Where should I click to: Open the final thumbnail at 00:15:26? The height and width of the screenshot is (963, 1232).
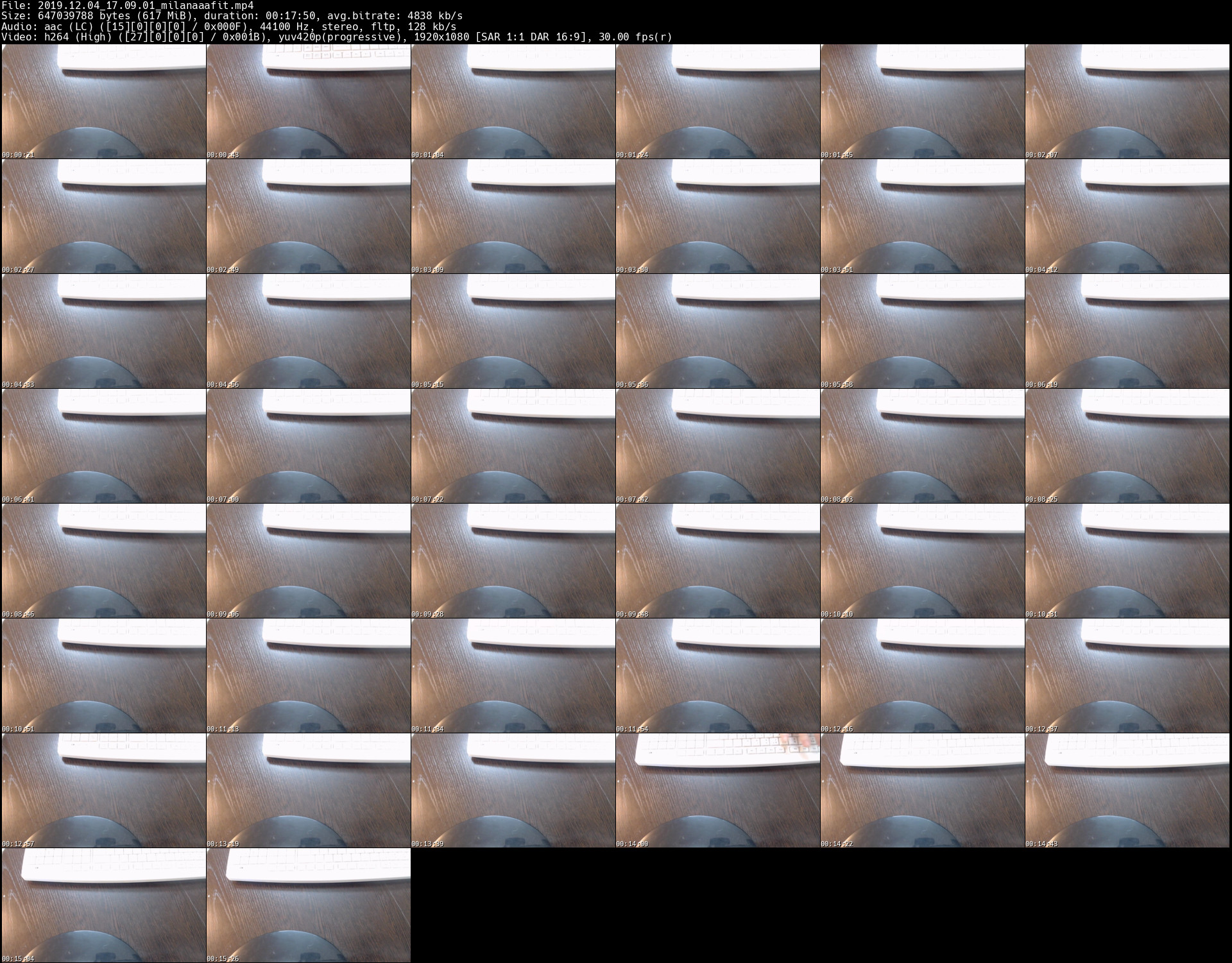pos(308,905)
